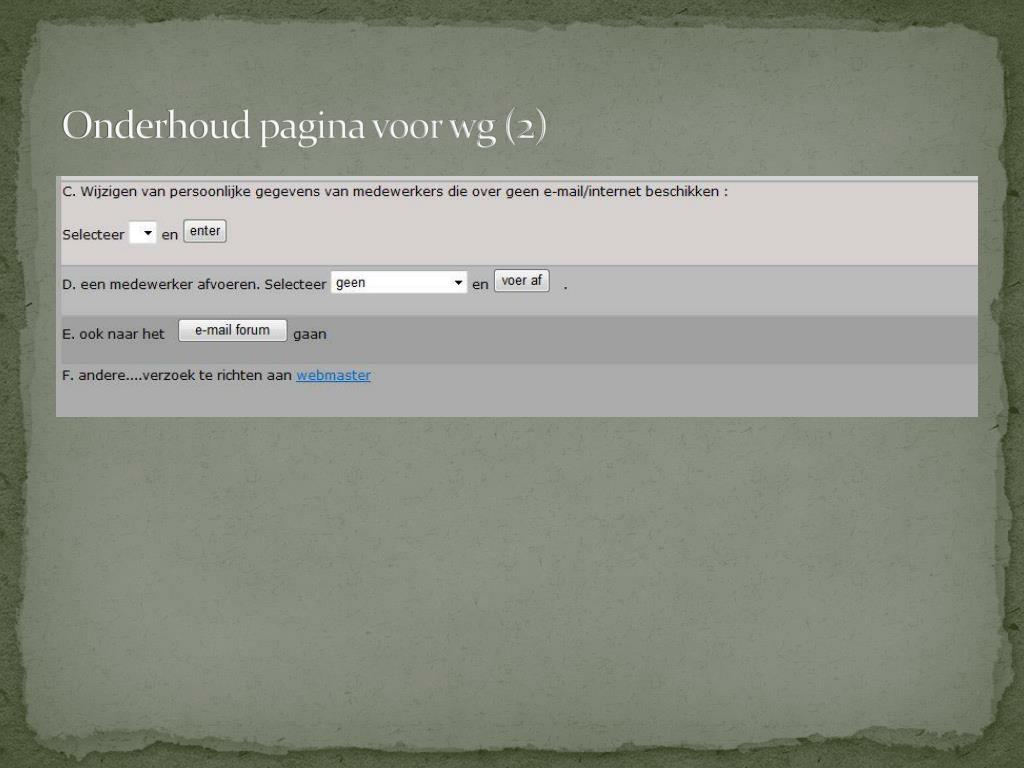Open the empty dropdown after Selecteer in section C
The height and width of the screenshot is (768, 1024).
coord(142,232)
